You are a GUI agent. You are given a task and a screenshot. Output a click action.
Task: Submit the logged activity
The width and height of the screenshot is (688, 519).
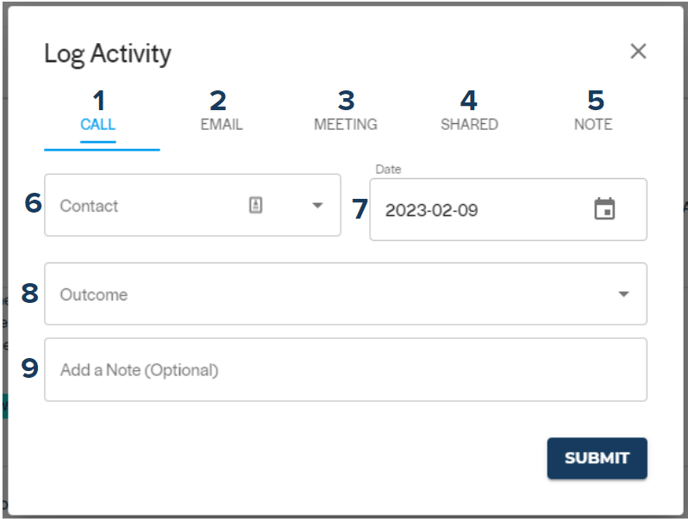tap(597, 458)
